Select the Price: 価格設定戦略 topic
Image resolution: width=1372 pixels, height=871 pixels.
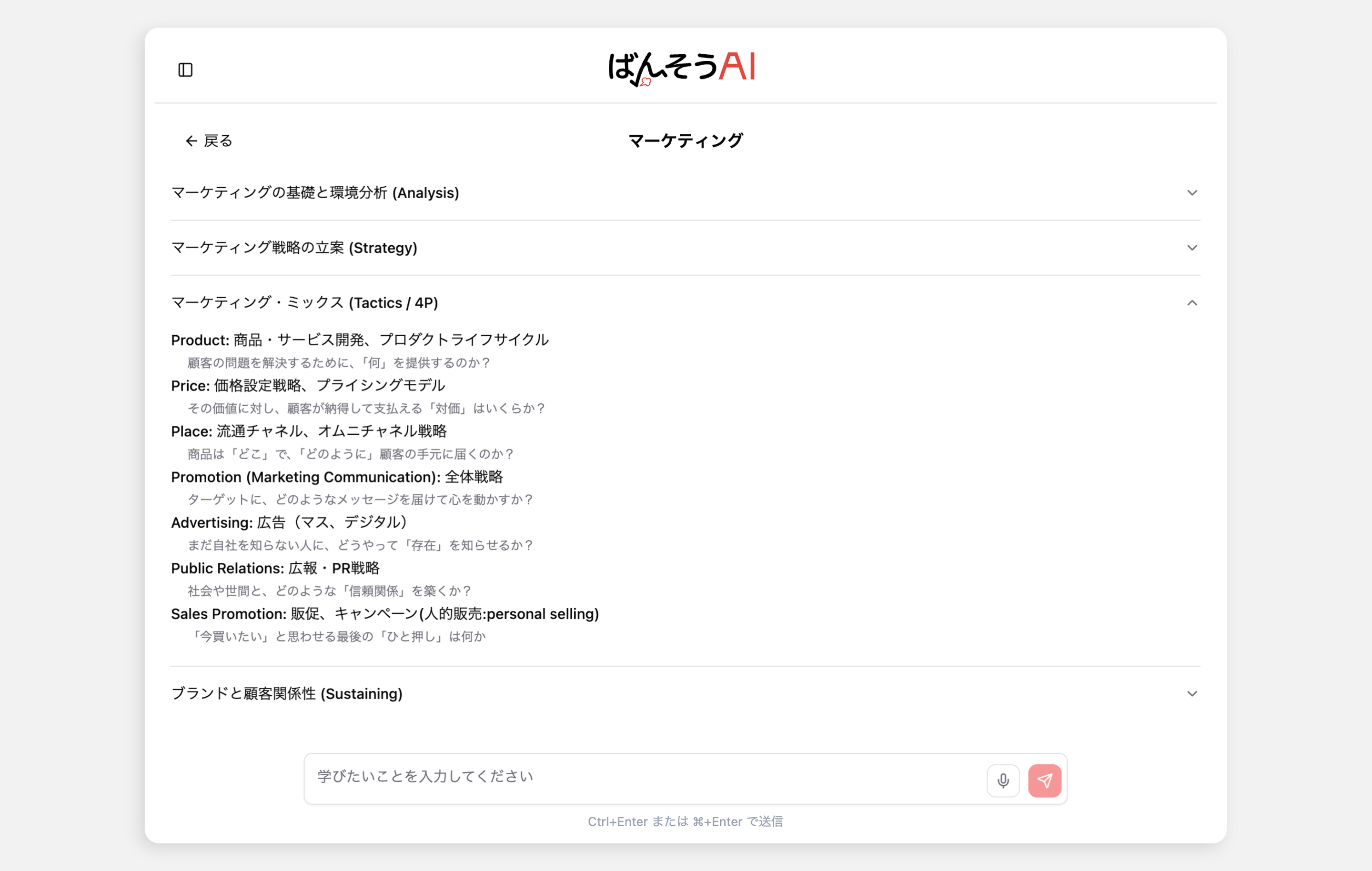[x=308, y=386]
